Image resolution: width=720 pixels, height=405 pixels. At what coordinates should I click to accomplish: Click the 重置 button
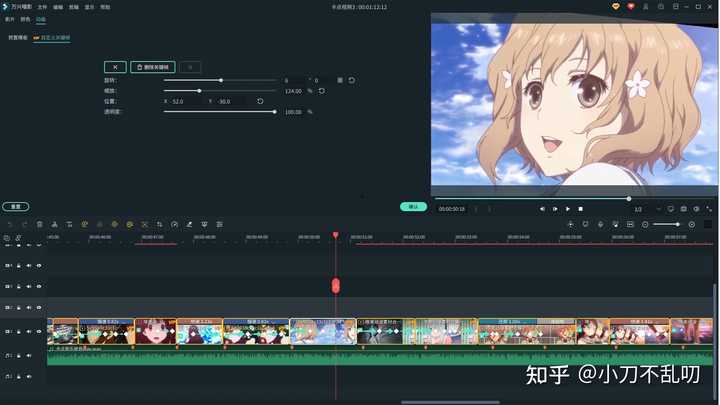(16, 207)
